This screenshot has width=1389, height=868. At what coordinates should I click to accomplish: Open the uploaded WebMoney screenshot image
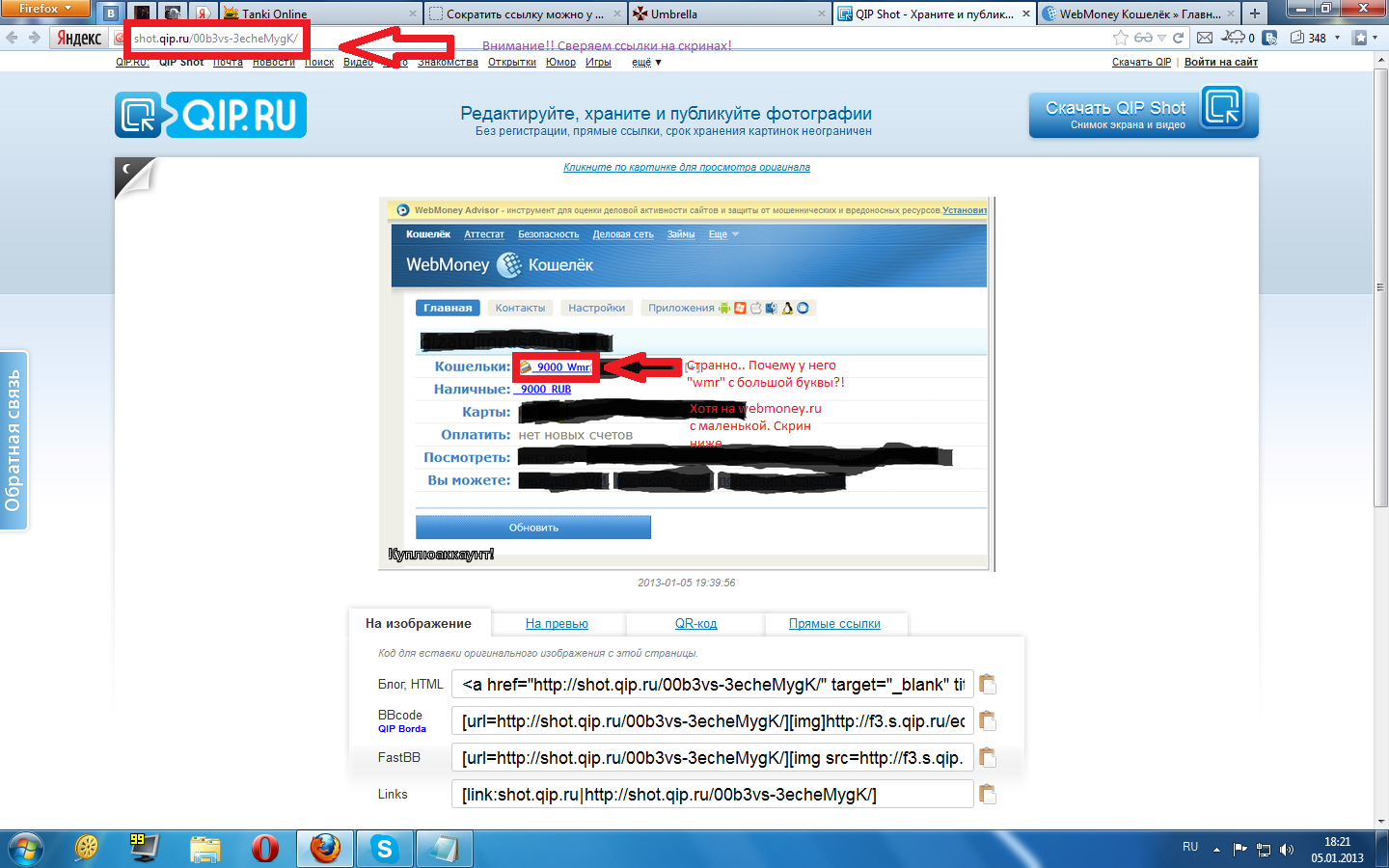click(687, 384)
